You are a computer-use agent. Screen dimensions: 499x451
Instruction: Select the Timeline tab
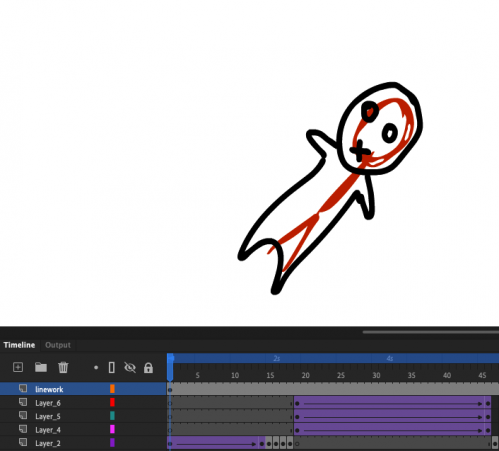(19, 345)
